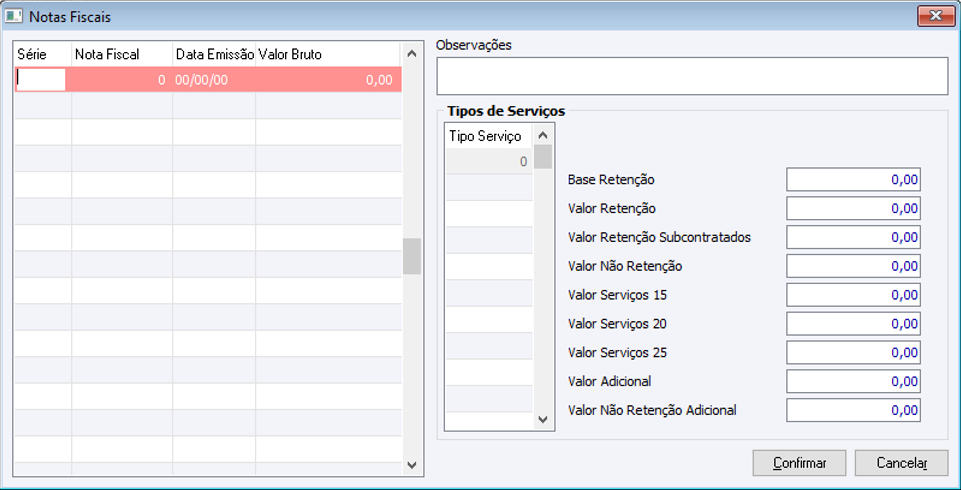The width and height of the screenshot is (961, 490).
Task: Click the Valor Serviços 15 field
Action: [852, 295]
